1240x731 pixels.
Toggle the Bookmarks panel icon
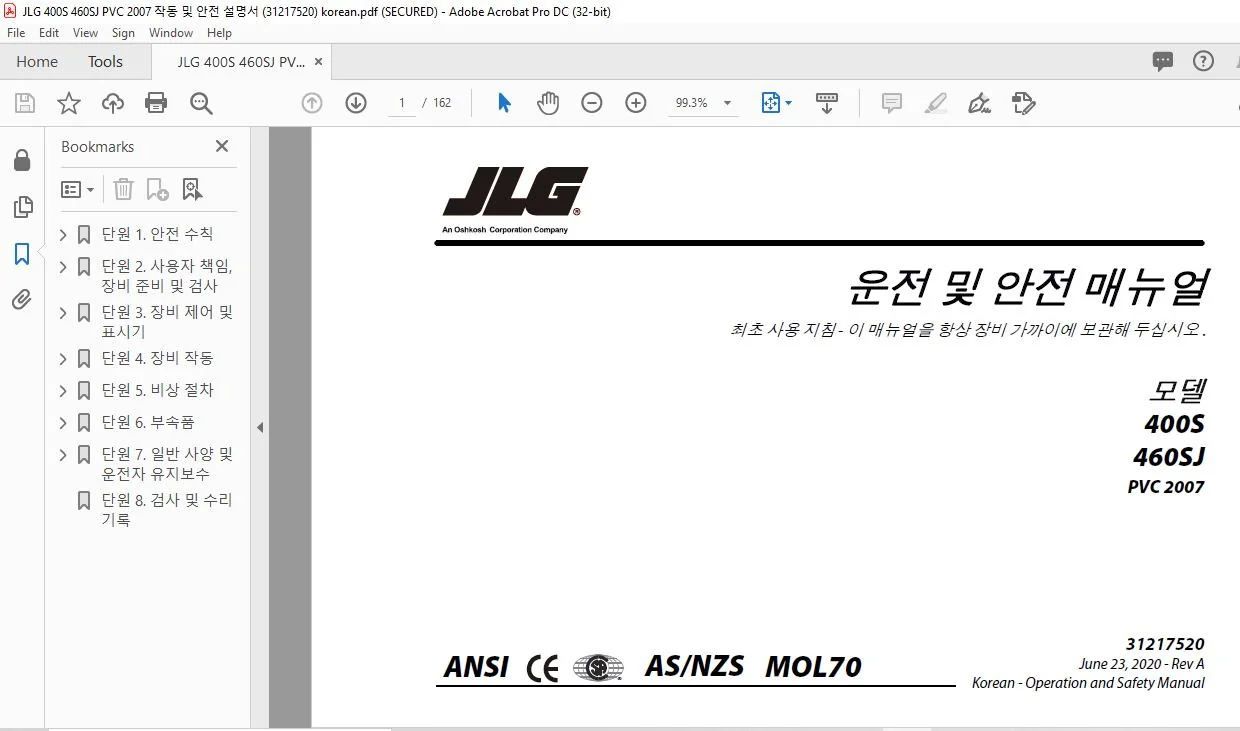click(22, 254)
